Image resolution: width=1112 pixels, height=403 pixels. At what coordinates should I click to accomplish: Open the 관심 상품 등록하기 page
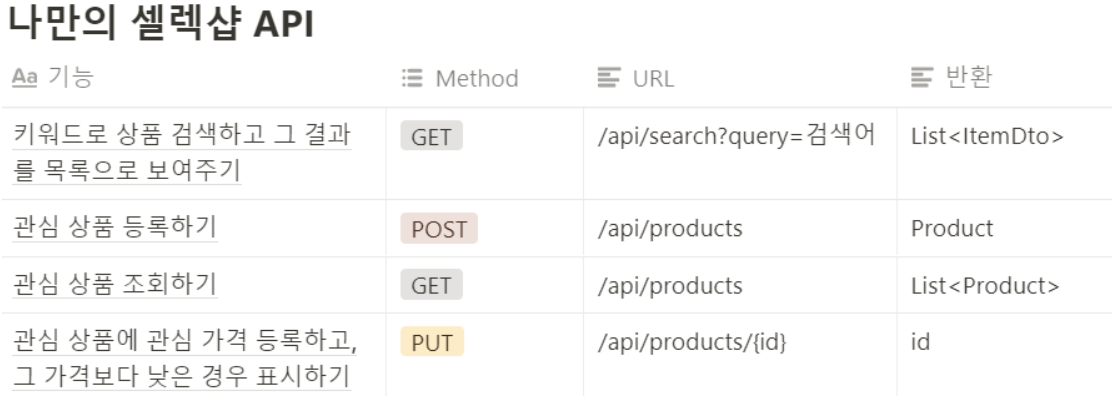coord(115,227)
